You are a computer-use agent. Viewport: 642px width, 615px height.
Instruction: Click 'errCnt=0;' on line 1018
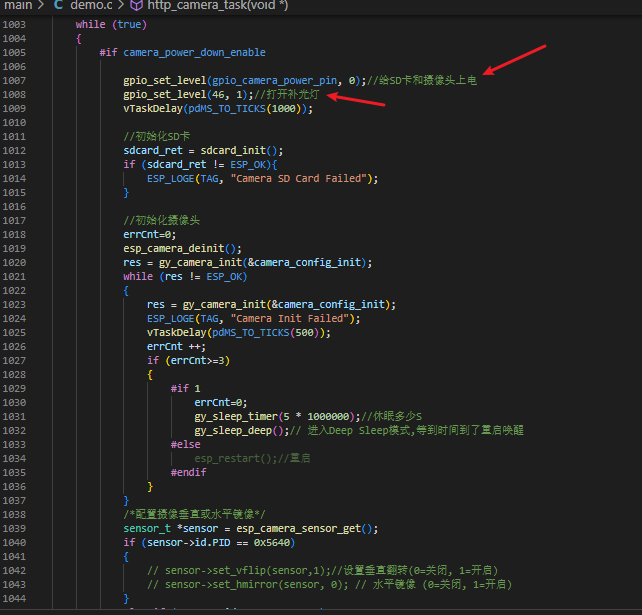coord(150,235)
